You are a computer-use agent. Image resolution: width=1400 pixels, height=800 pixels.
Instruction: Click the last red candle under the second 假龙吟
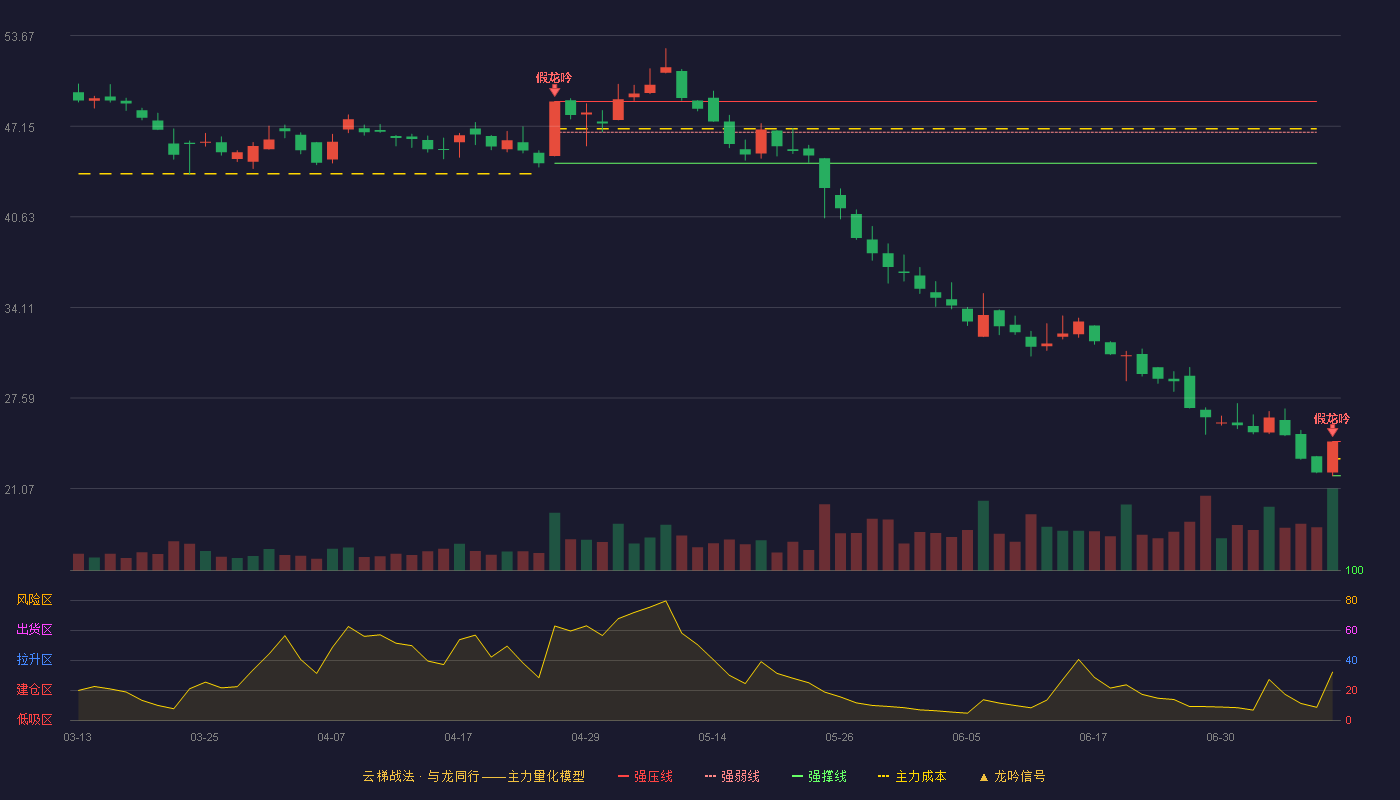tap(1332, 457)
